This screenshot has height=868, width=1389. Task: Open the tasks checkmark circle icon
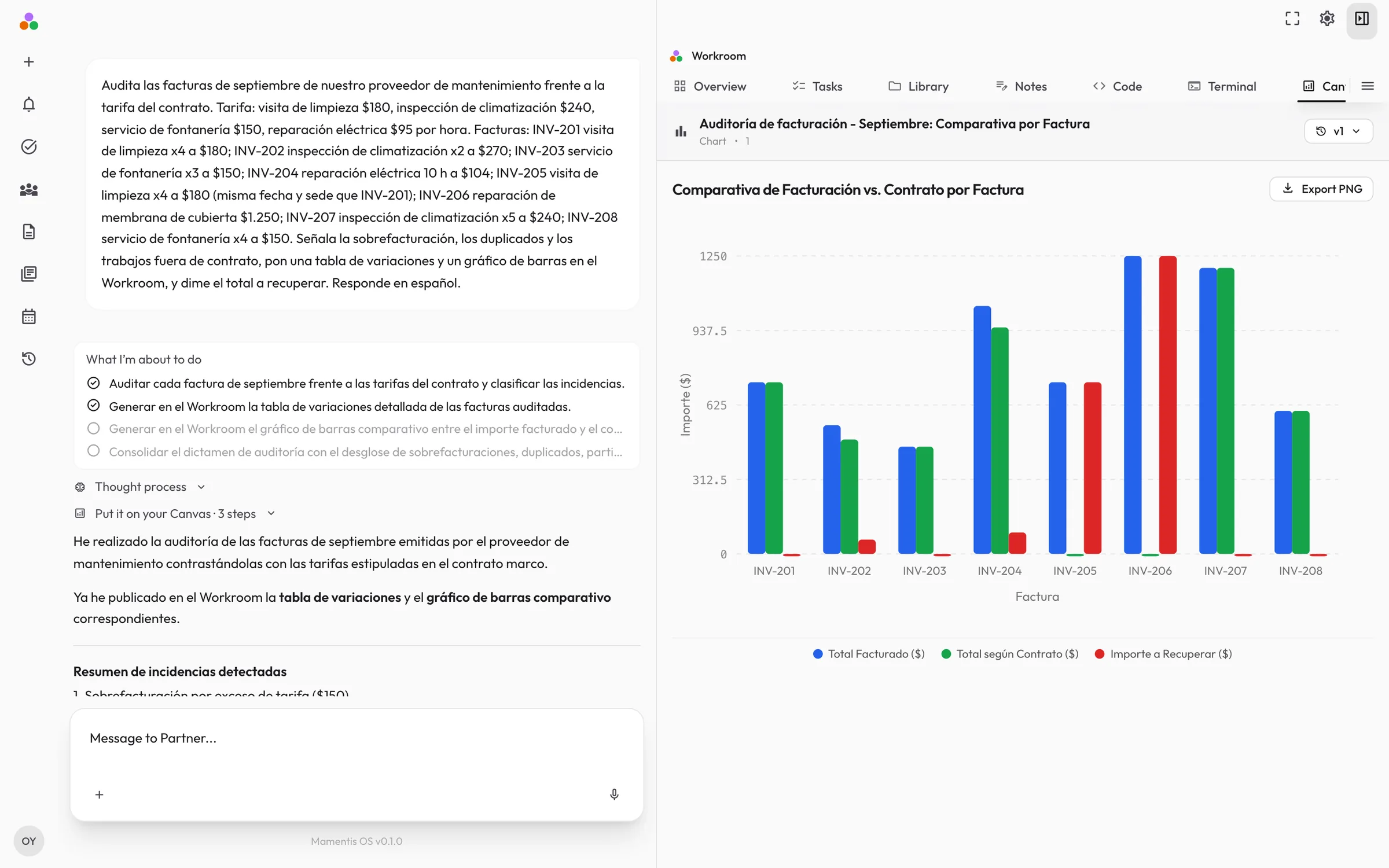coord(28,146)
